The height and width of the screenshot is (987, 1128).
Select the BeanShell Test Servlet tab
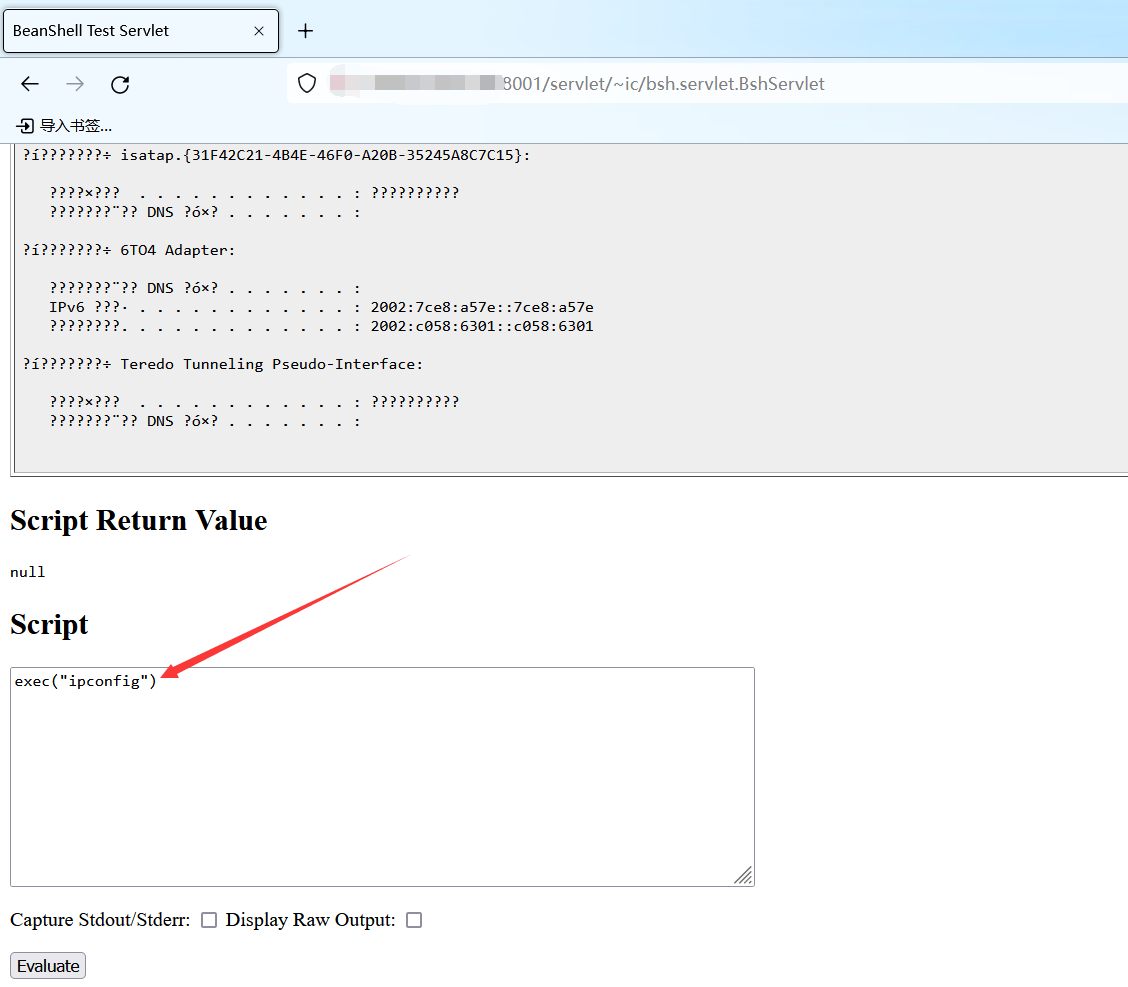tap(120, 31)
